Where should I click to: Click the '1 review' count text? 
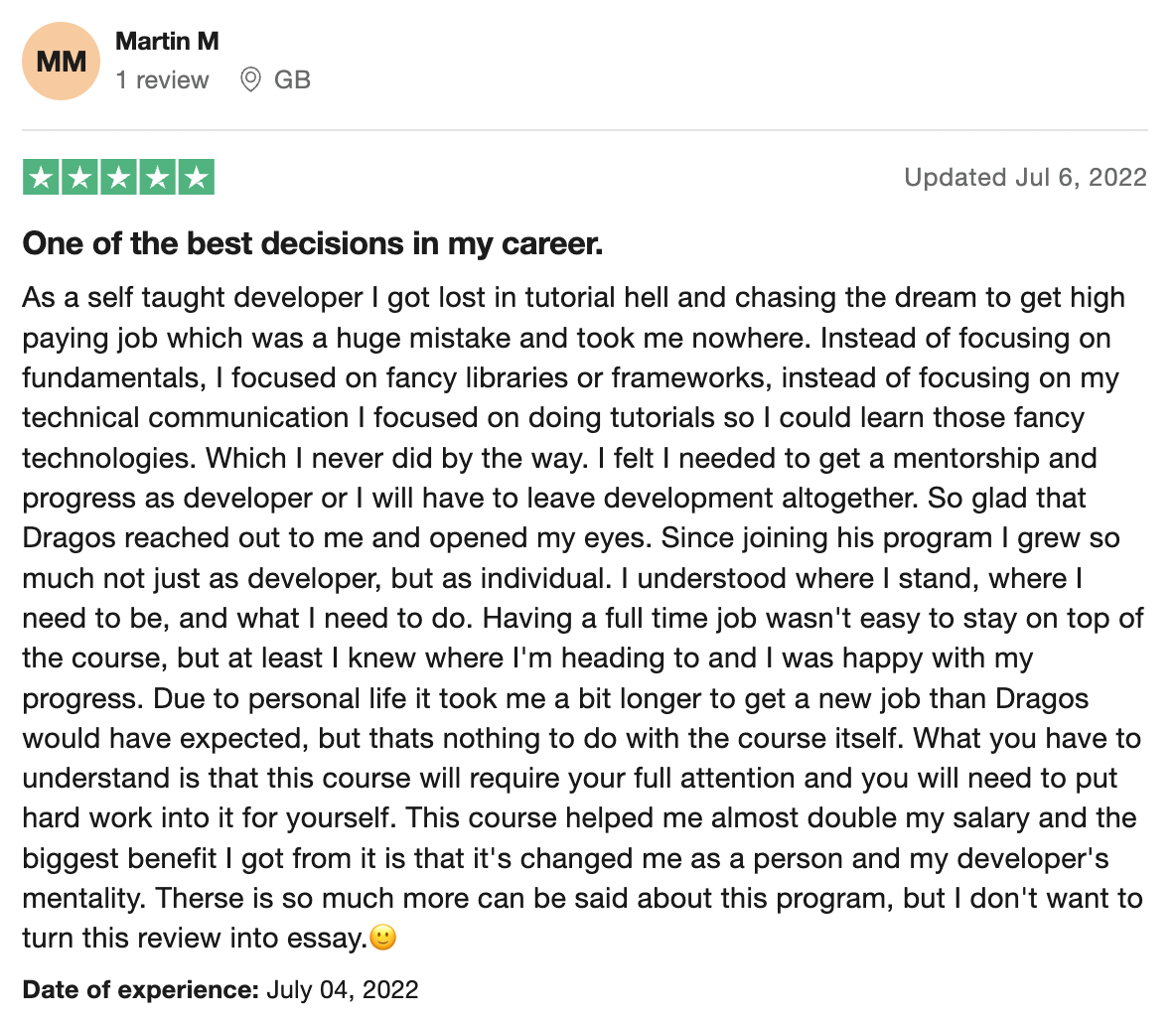(162, 80)
